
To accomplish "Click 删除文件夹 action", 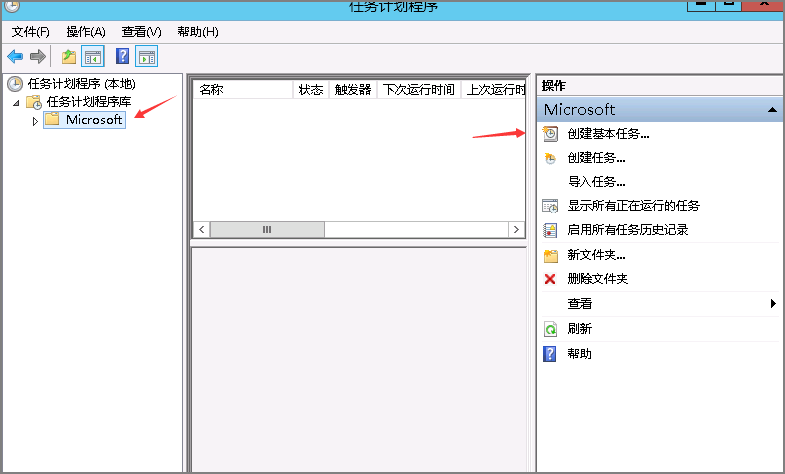I will [x=597, y=279].
